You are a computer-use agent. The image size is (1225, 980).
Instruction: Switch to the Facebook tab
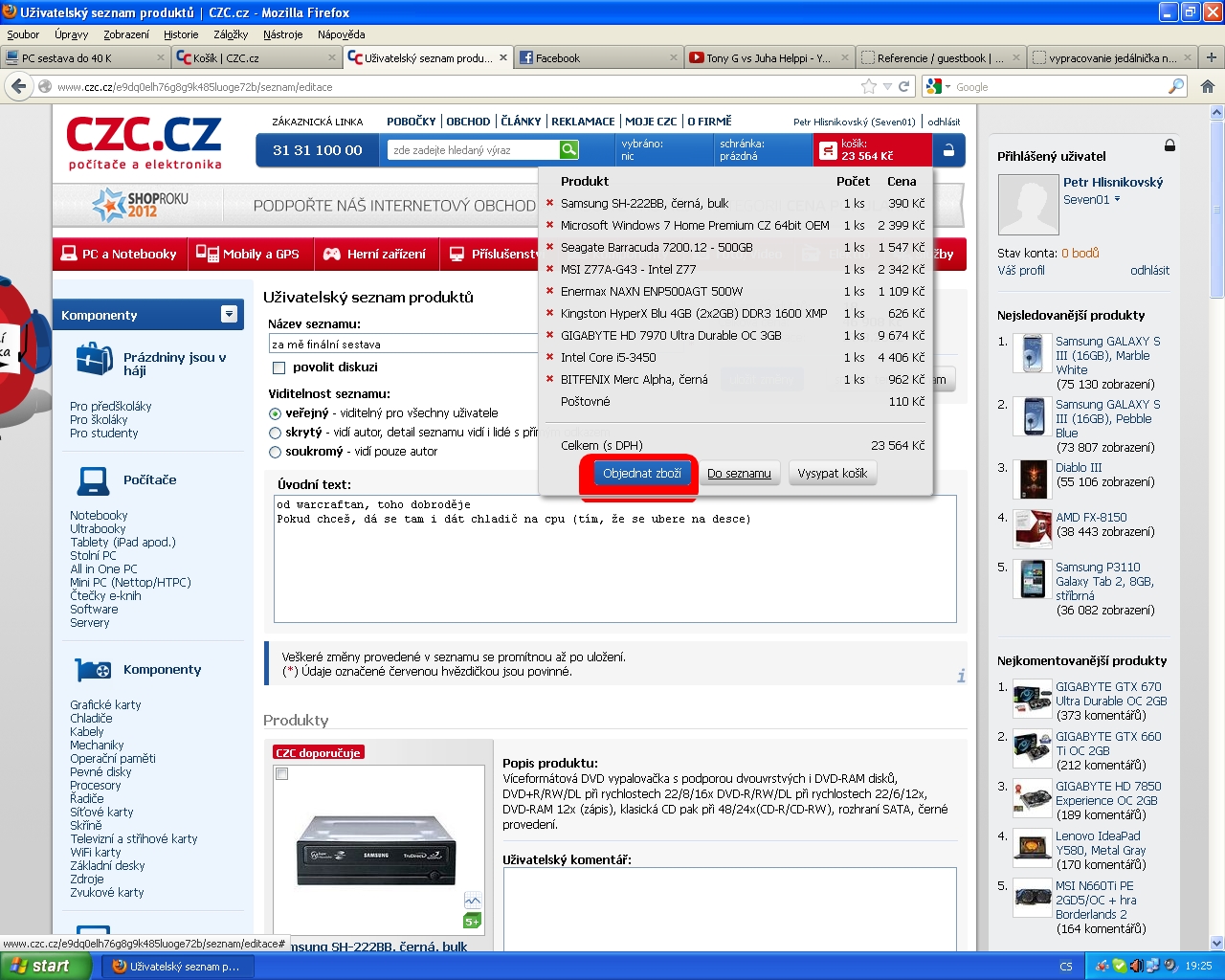(x=599, y=57)
